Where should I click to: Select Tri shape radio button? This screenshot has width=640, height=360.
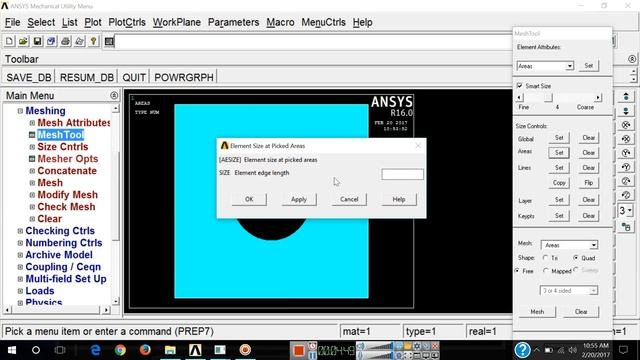(x=546, y=258)
